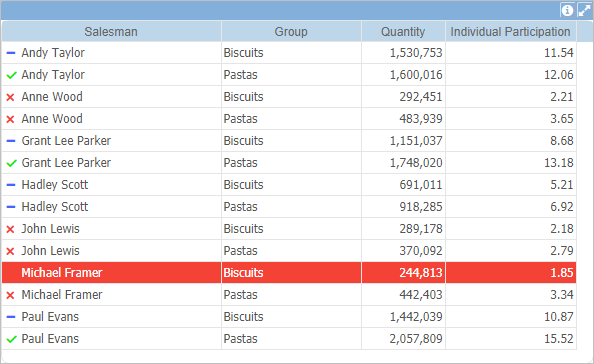Click blue dash icon for Hadley Scott Biscuits
Viewport: 594px width, 364px height.
pos(11,185)
